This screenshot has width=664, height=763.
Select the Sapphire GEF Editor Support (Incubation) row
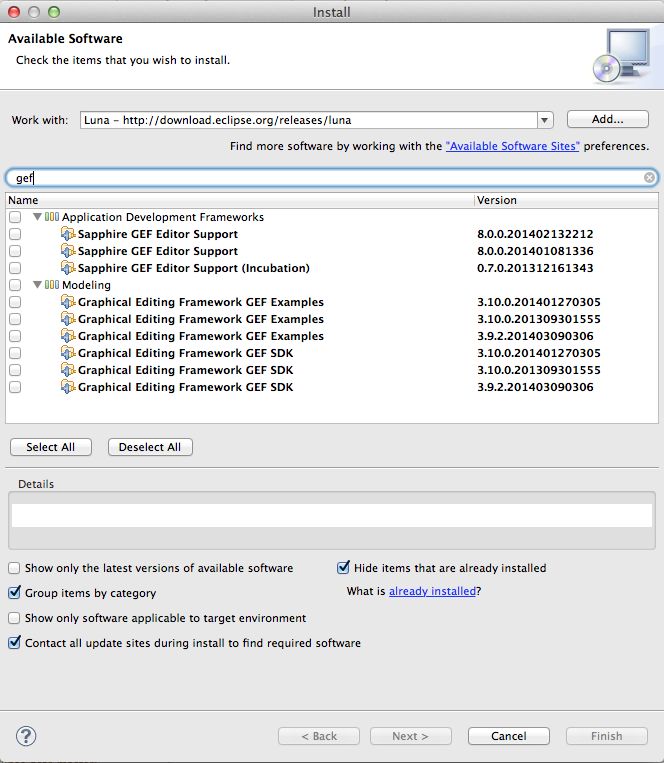(x=332, y=268)
